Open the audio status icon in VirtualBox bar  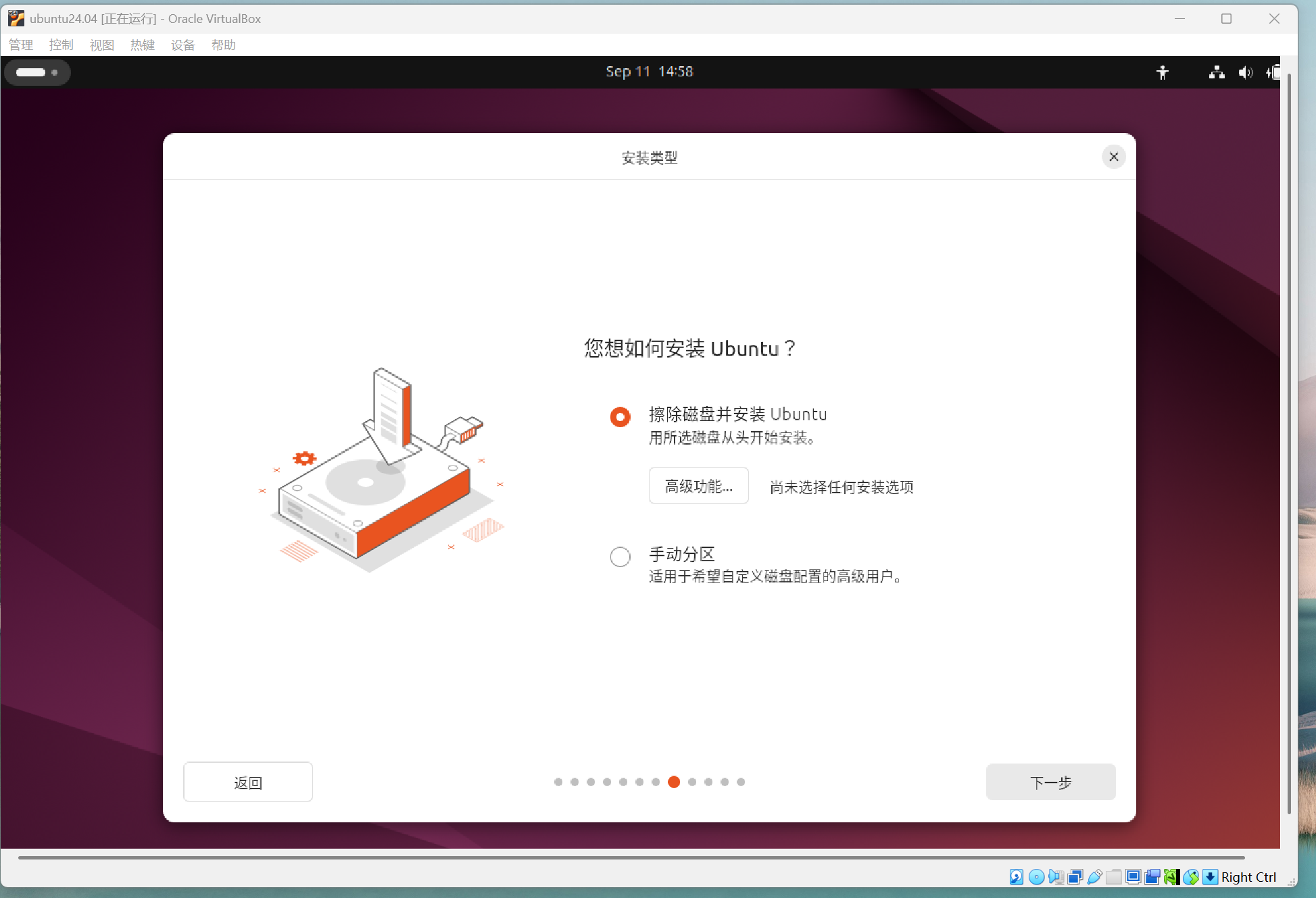click(x=1056, y=877)
